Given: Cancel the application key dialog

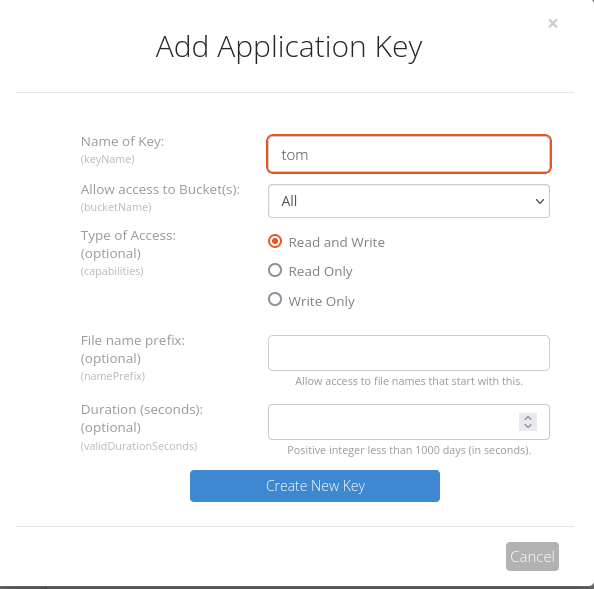Looking at the screenshot, I should (x=532, y=556).
